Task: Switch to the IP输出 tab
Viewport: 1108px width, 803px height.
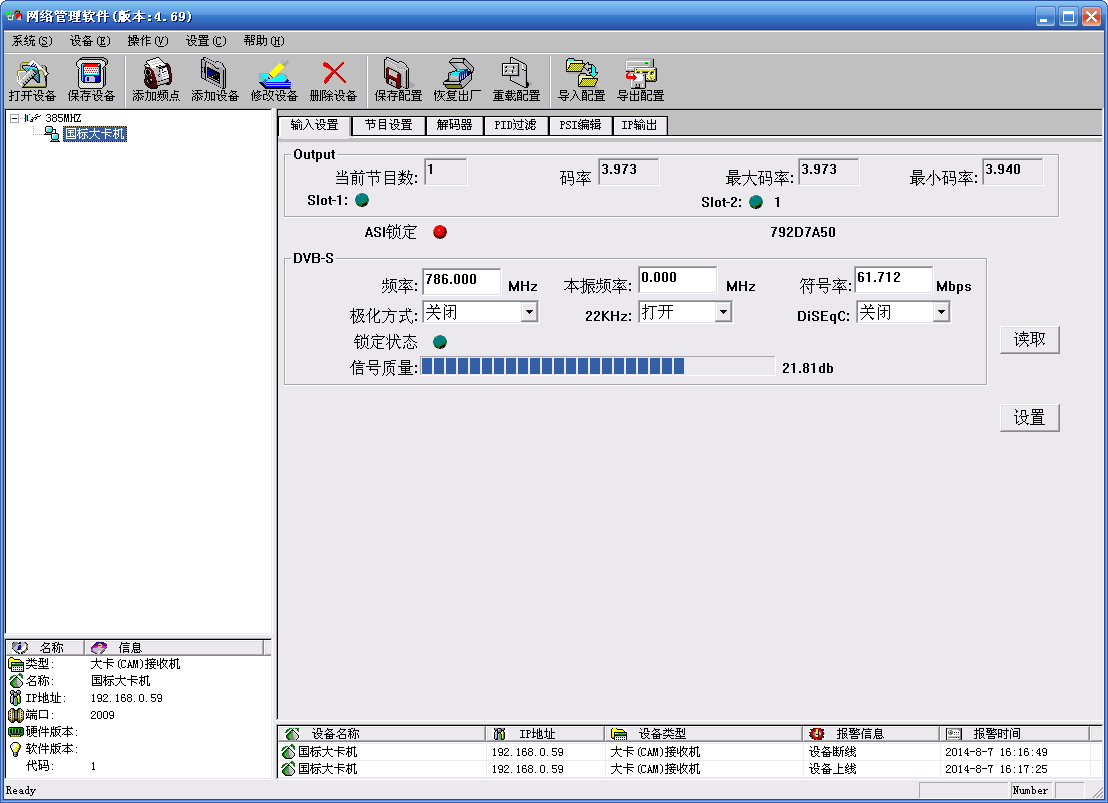Action: click(640, 125)
